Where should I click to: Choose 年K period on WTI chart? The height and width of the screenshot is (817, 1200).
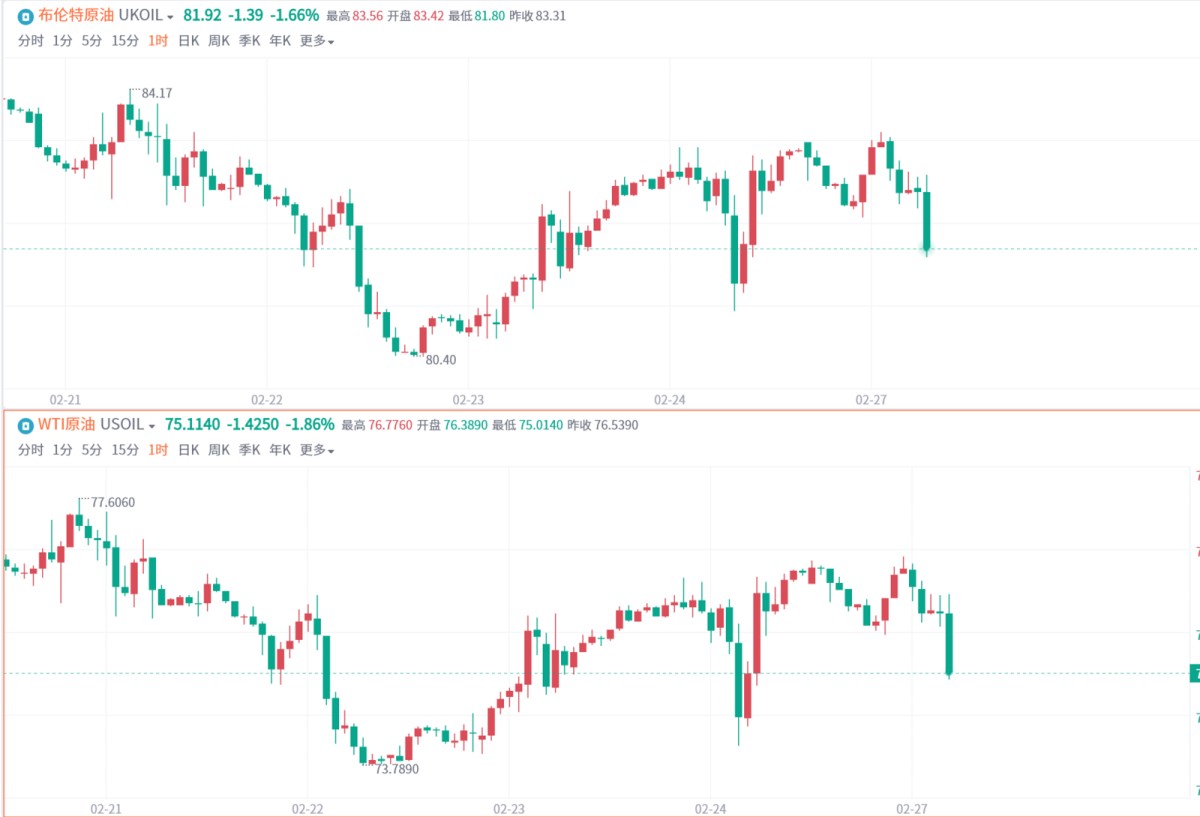(x=280, y=450)
